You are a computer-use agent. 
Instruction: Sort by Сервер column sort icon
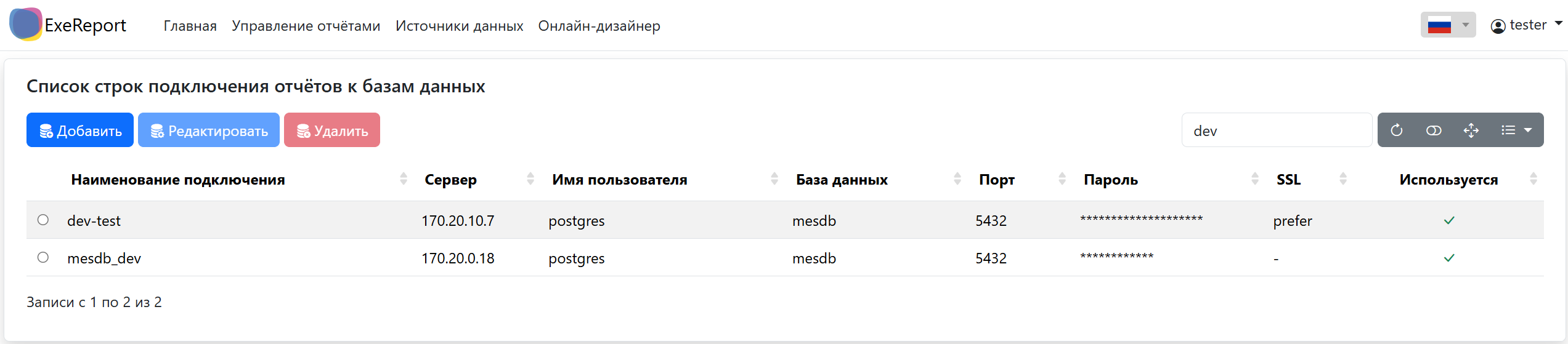coord(530,179)
